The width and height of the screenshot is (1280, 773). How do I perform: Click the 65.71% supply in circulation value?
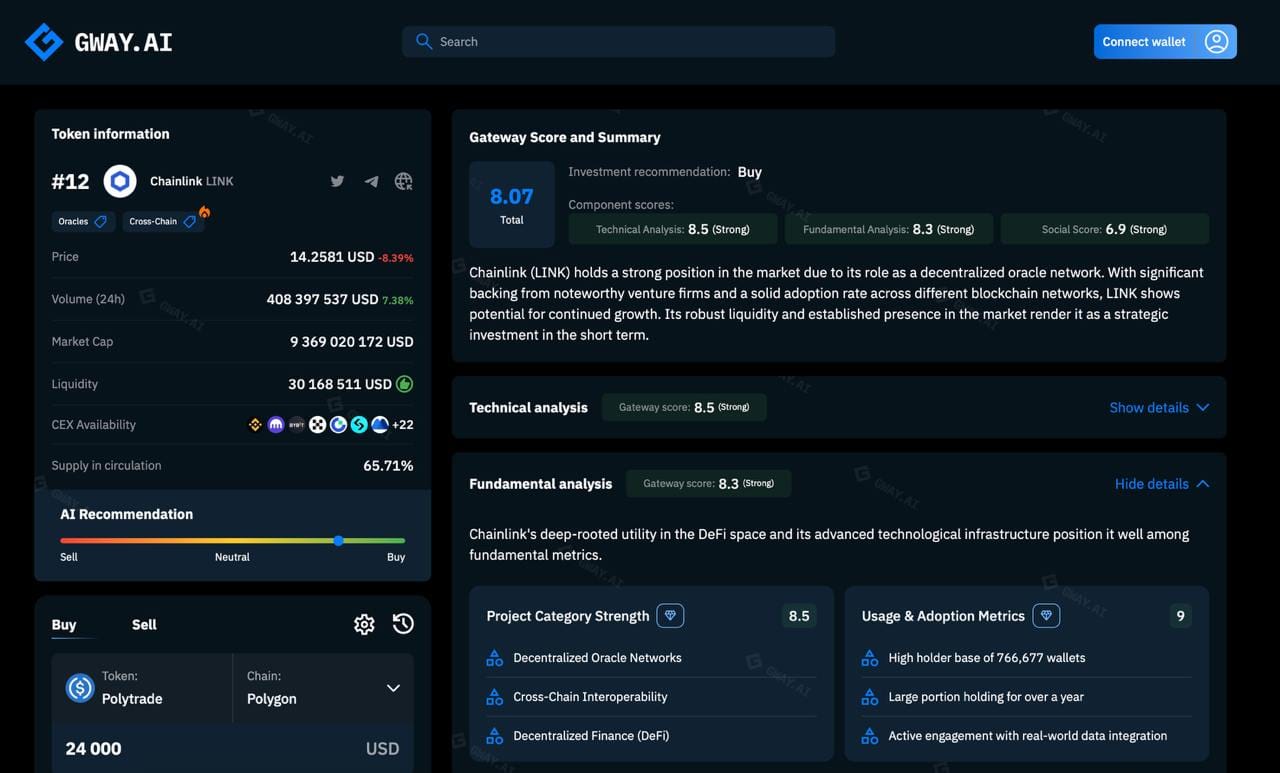(x=388, y=466)
